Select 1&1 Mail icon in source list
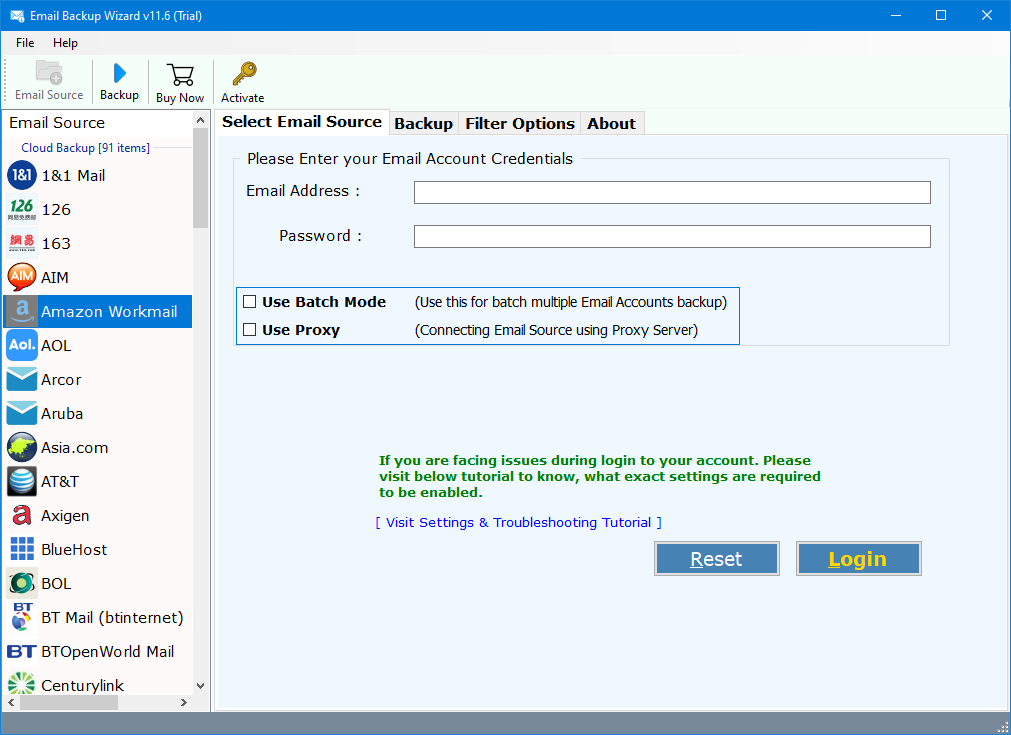Viewport: 1011px width, 735px height. click(22, 176)
